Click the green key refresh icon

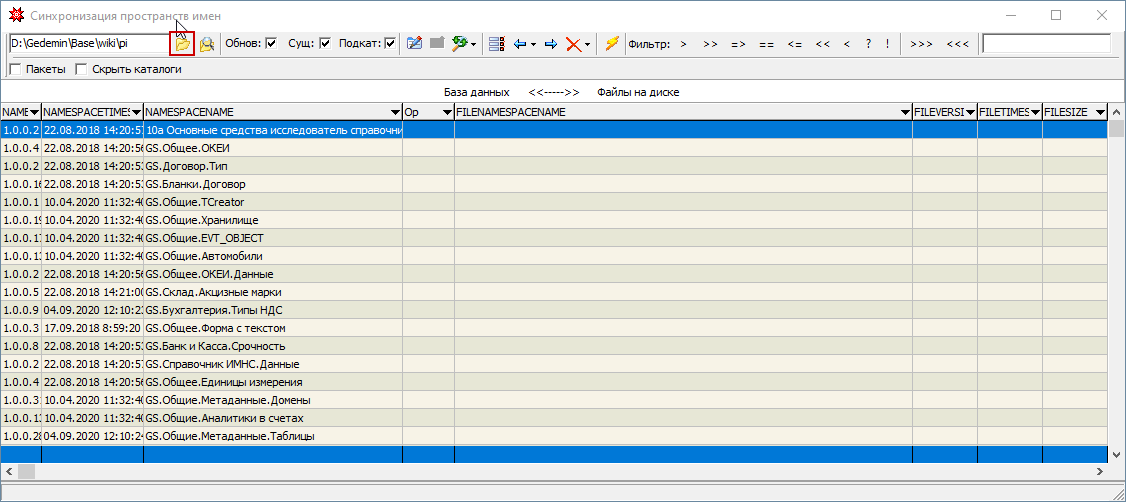point(460,44)
